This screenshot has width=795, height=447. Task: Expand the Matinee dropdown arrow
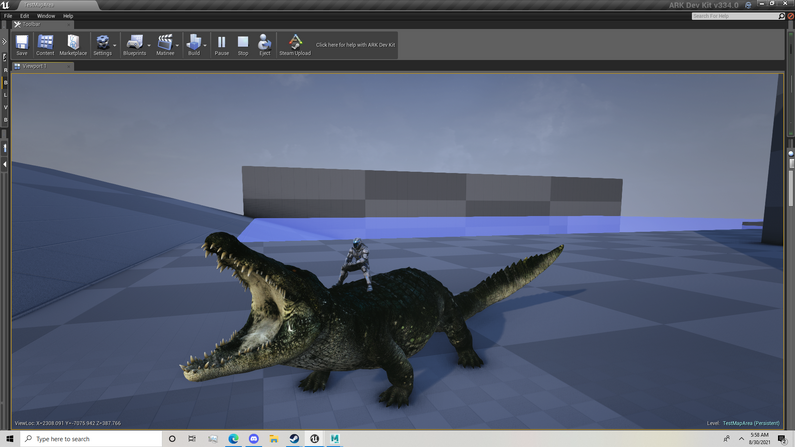click(x=177, y=46)
